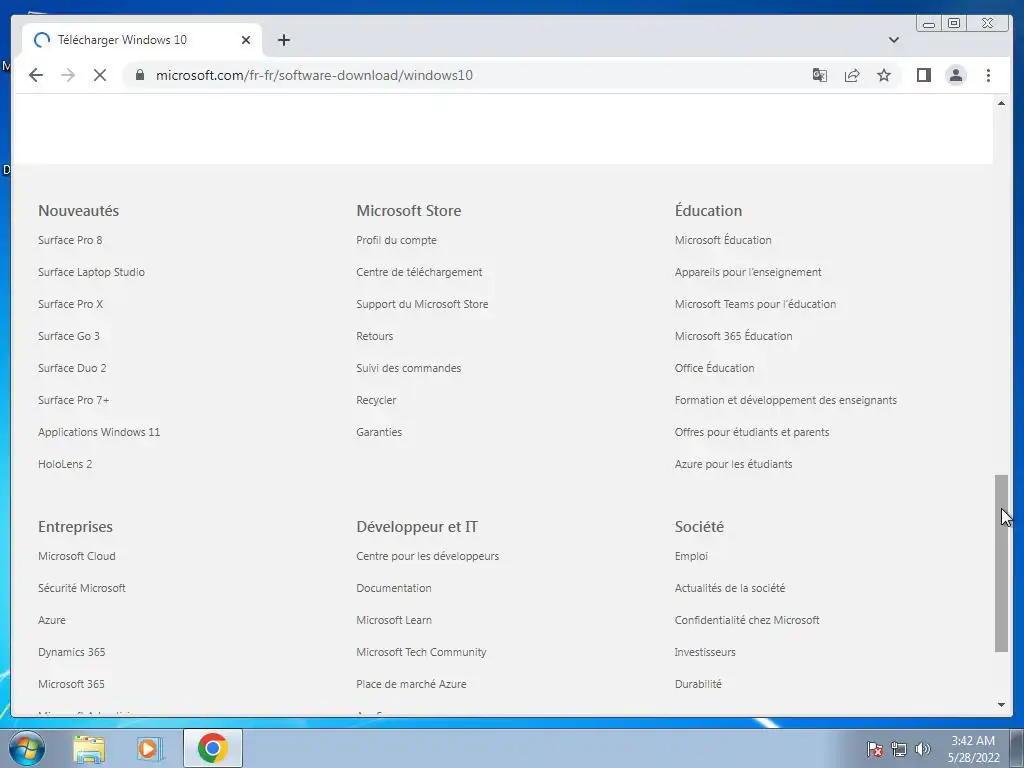Open Azure pour les étudiants link
The height and width of the screenshot is (768, 1024).
tap(733, 464)
